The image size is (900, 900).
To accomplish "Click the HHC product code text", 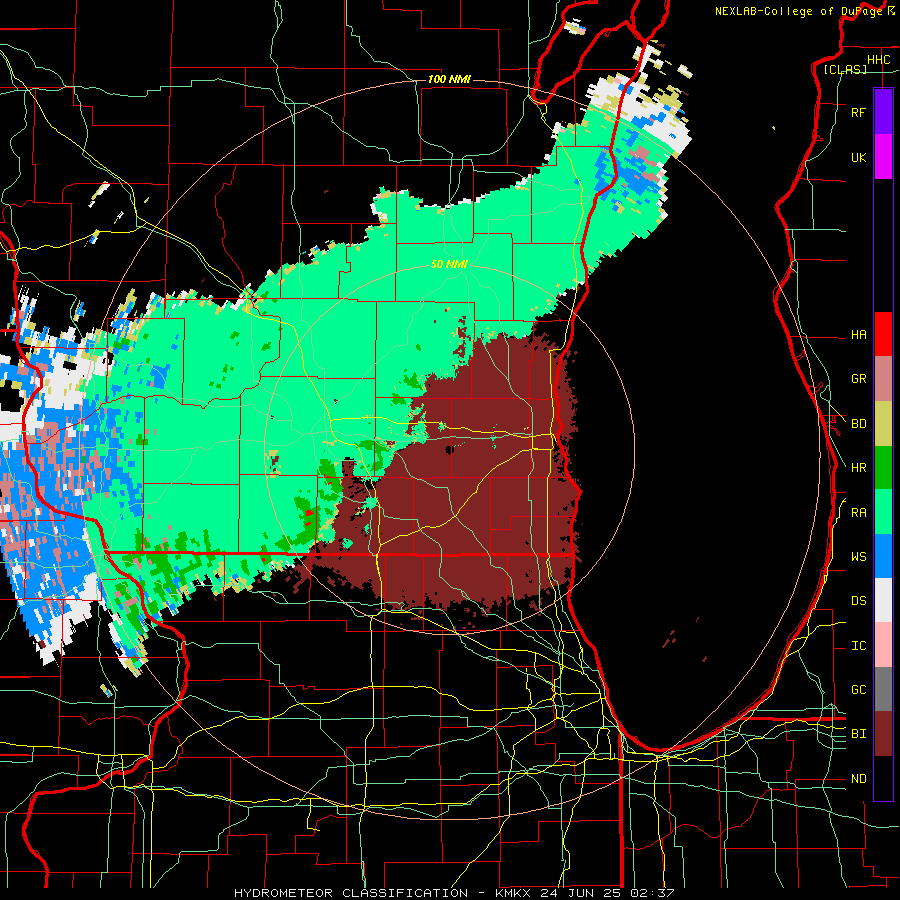I will coord(878,60).
